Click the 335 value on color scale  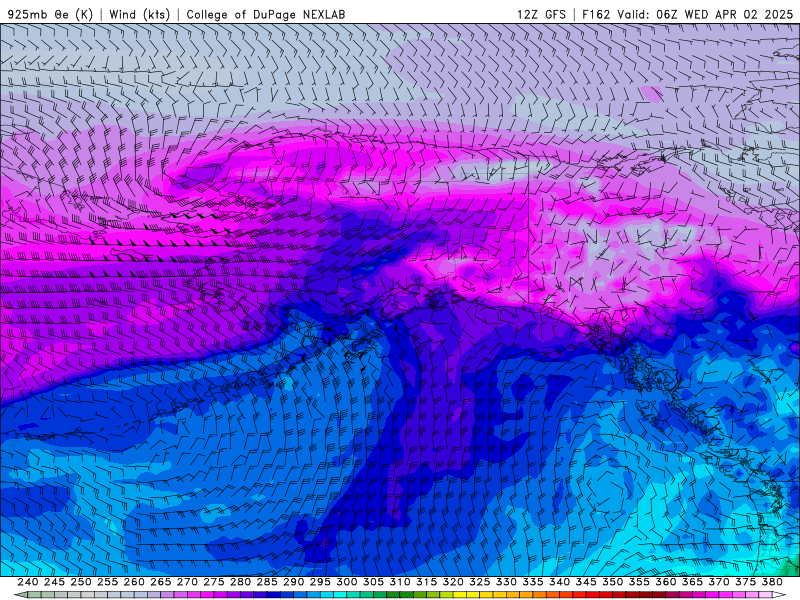coord(533,582)
